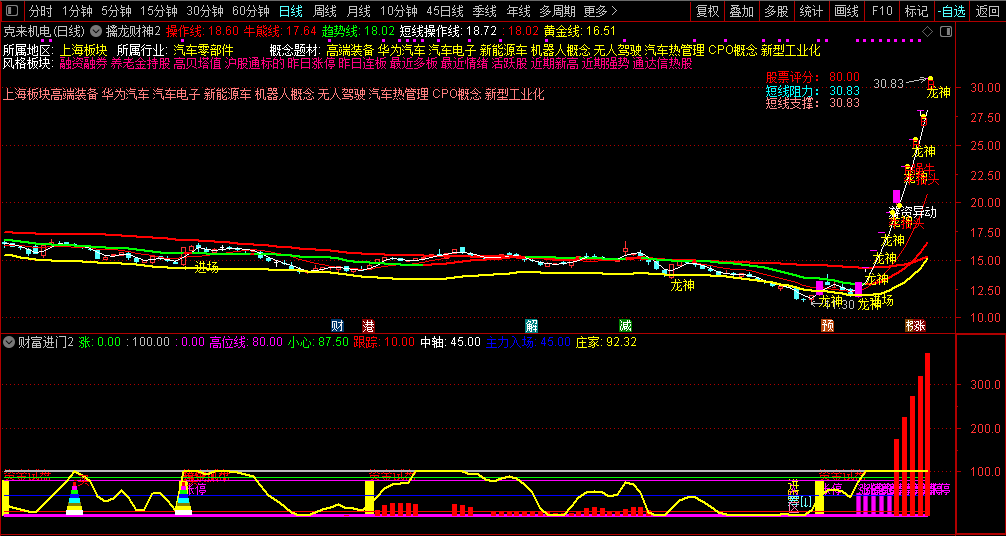Click the 趋势线: 18.02 value label

coord(358,31)
